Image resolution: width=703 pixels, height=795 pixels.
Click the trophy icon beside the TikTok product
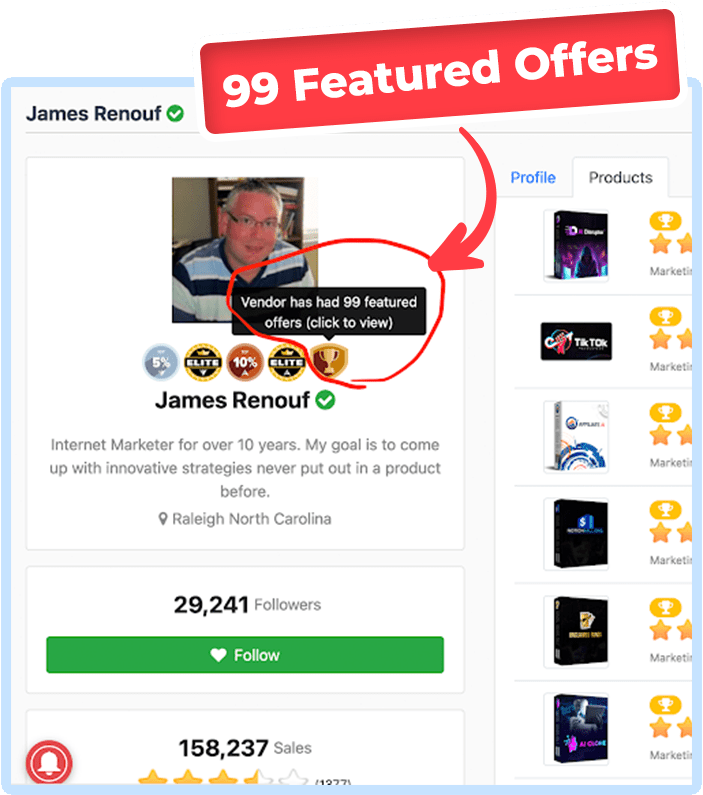tap(665, 317)
